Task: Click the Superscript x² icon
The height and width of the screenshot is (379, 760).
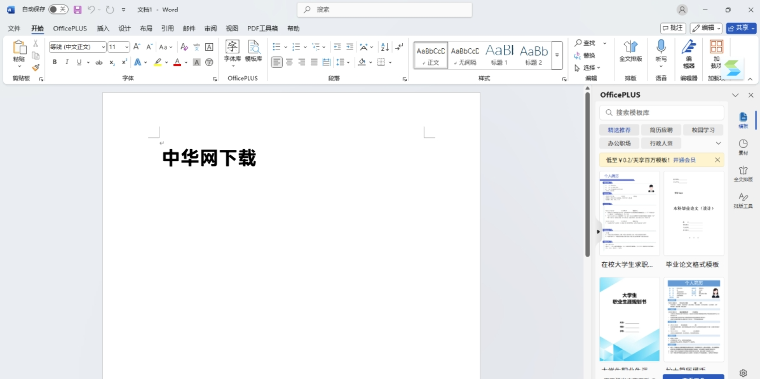Action: [124, 62]
